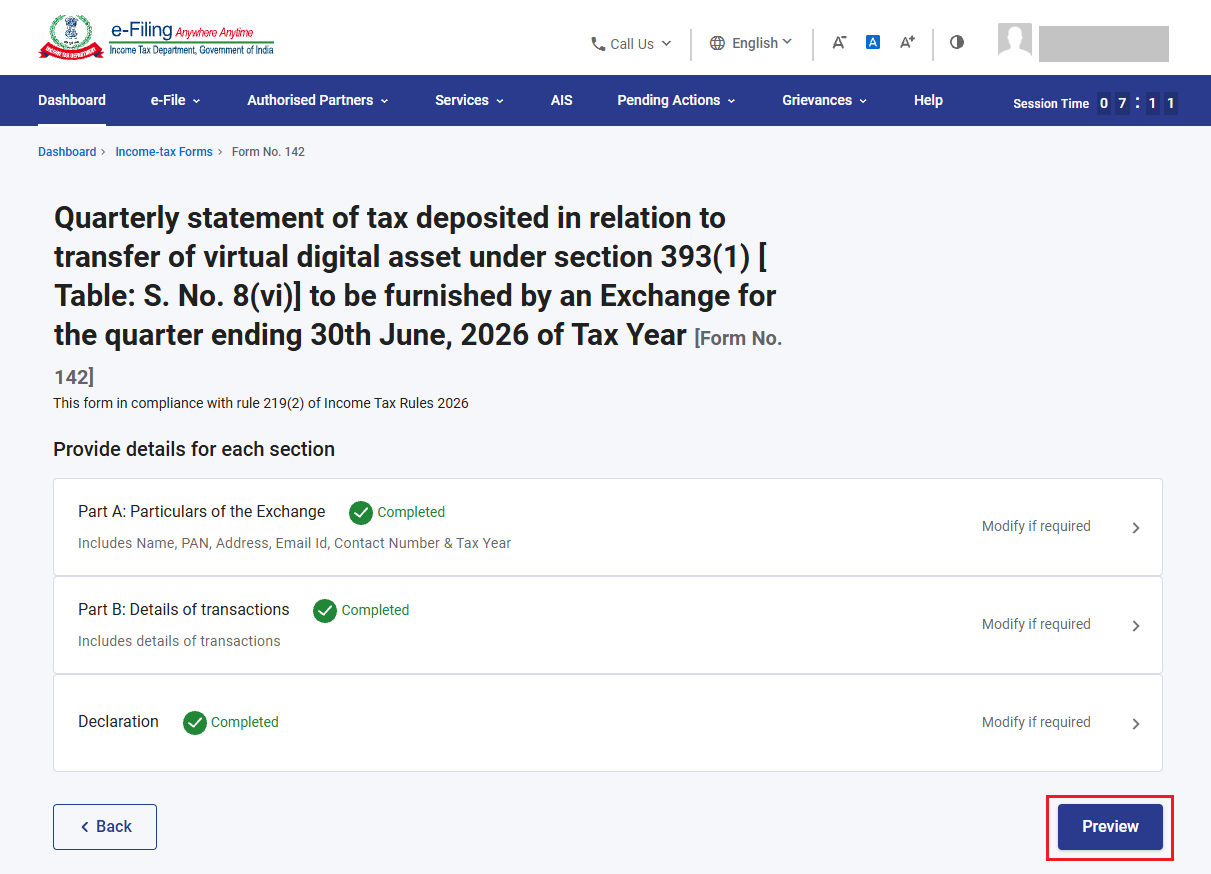Go to the AIS menu item
This screenshot has height=874, width=1211.
tap(562, 100)
